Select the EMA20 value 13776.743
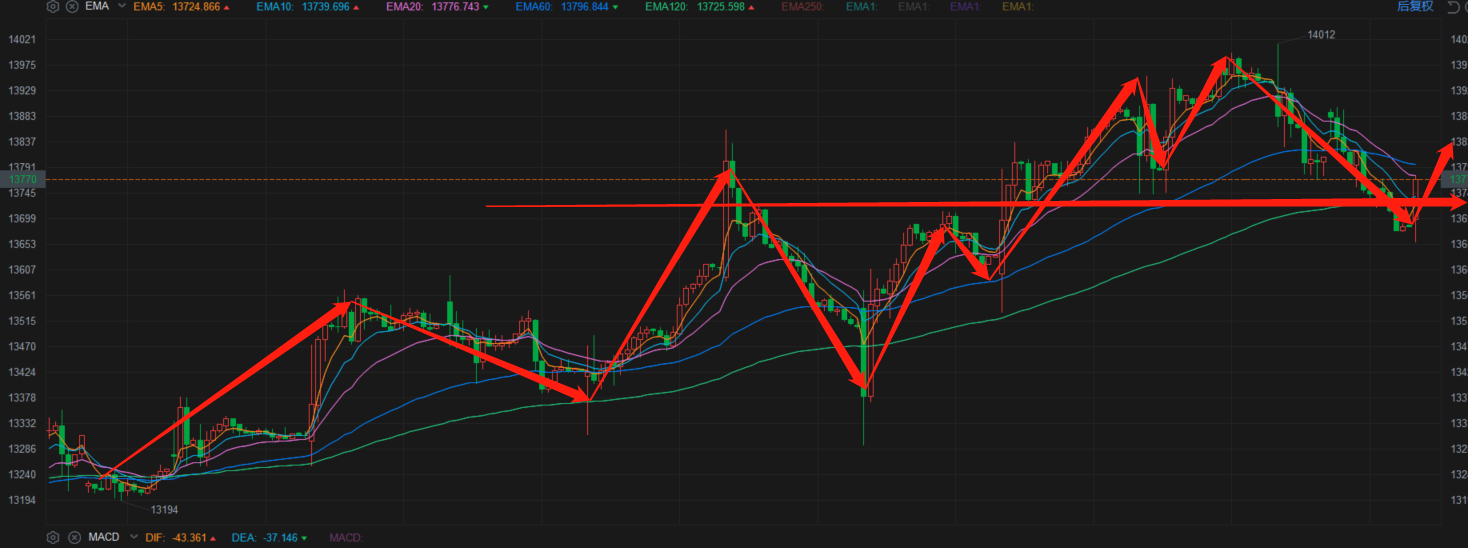The width and height of the screenshot is (1468, 548). coord(455,6)
